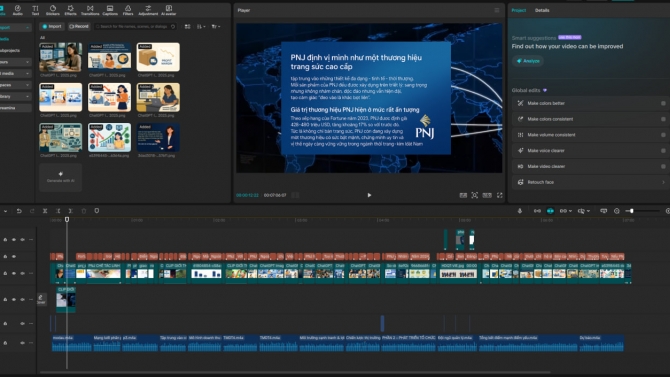Open the Player panel menu

(497, 10)
